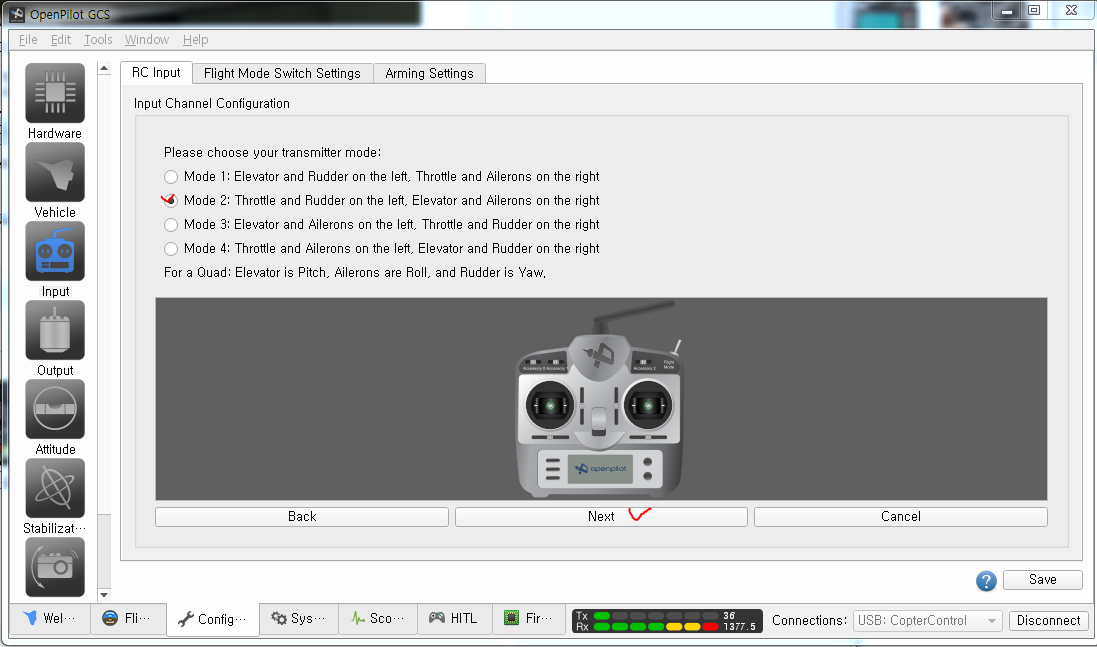Open the Tools menu
The image size is (1097, 647).
(x=98, y=40)
